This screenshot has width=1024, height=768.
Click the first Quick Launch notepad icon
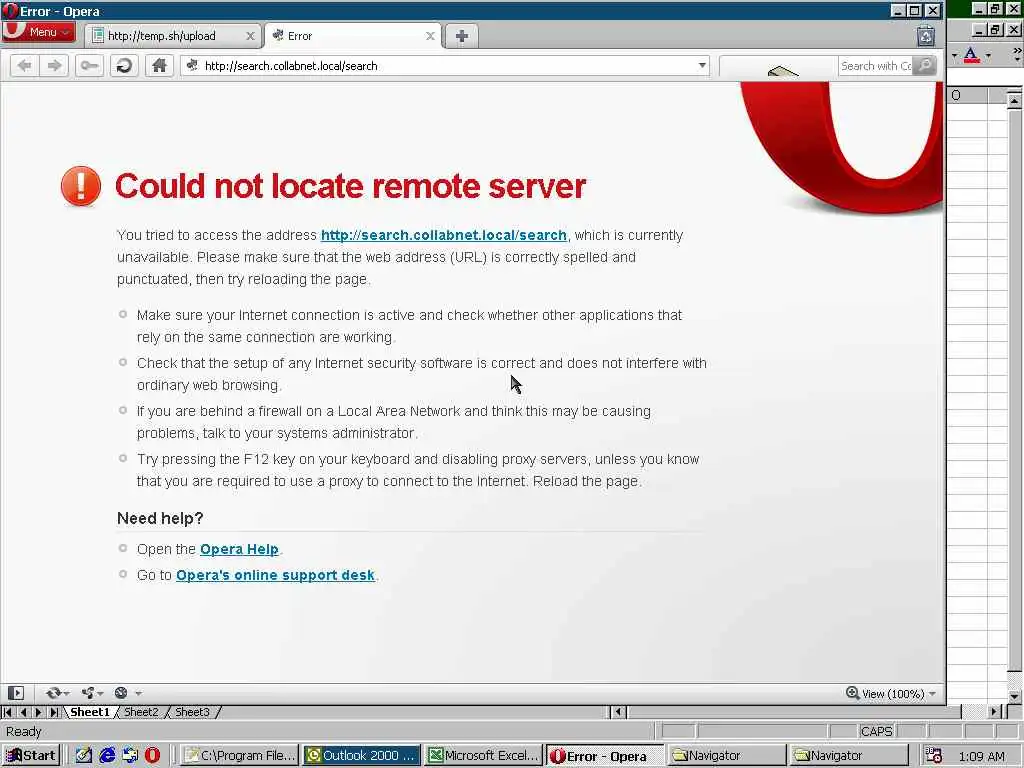[x=83, y=756]
